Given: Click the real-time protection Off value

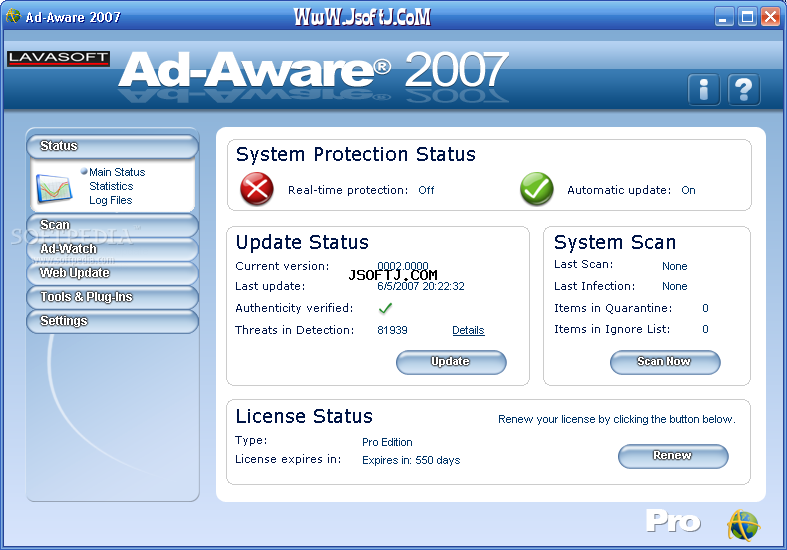Looking at the screenshot, I should click(x=426, y=190).
